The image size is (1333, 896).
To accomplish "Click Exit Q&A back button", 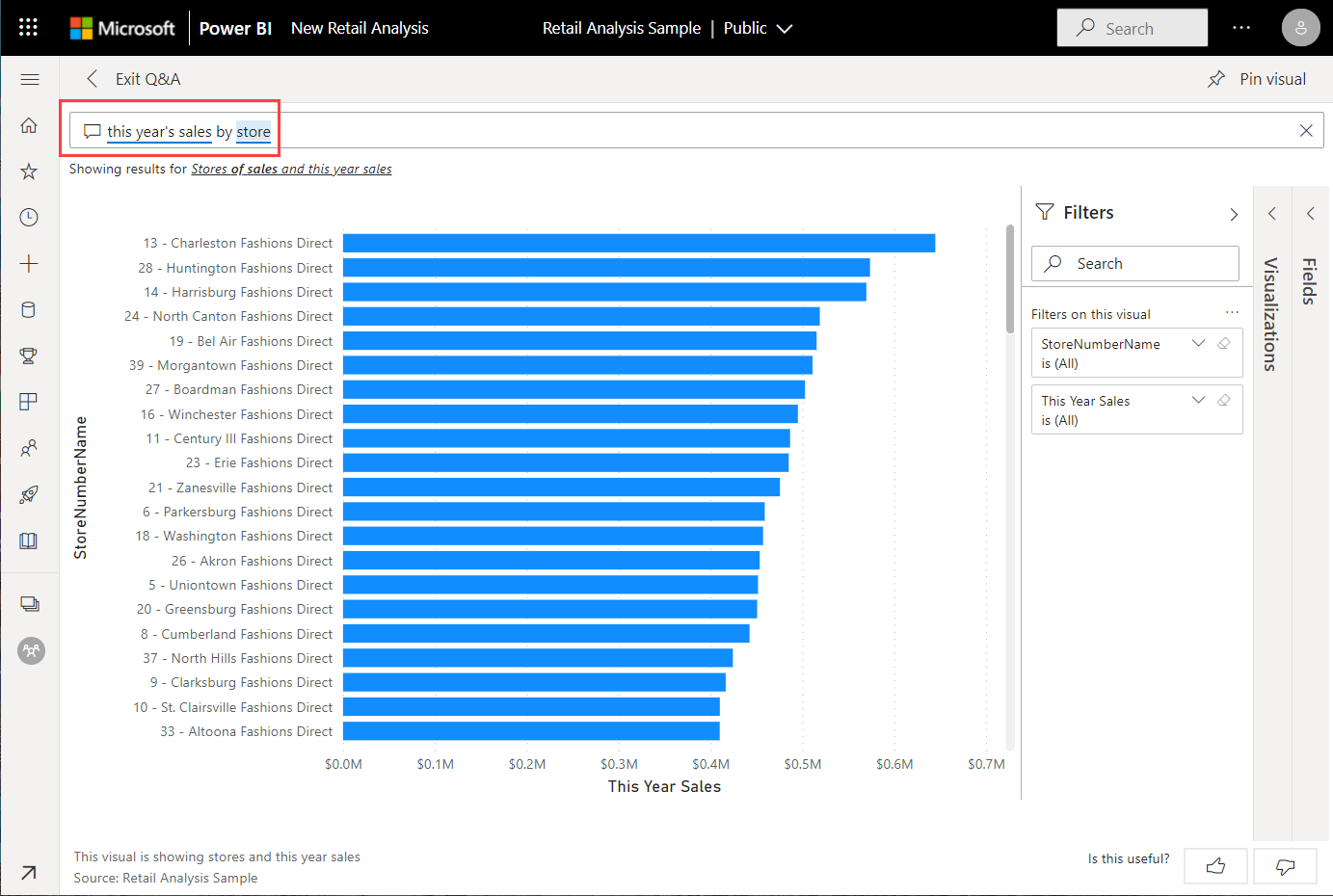I will [x=133, y=79].
